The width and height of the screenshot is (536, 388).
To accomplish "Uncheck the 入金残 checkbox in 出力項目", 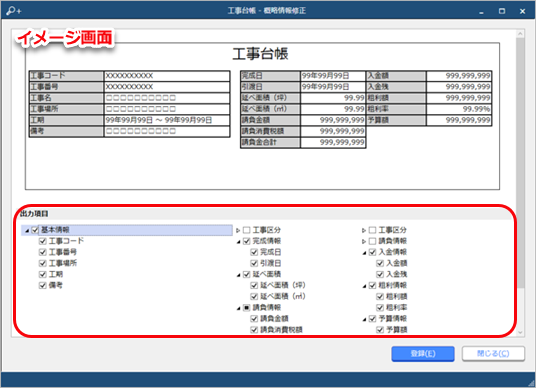I will click(x=380, y=275).
